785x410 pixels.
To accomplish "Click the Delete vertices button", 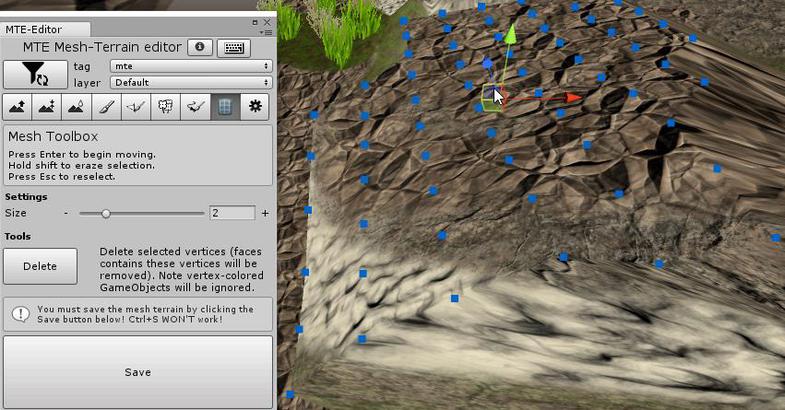I will point(40,266).
